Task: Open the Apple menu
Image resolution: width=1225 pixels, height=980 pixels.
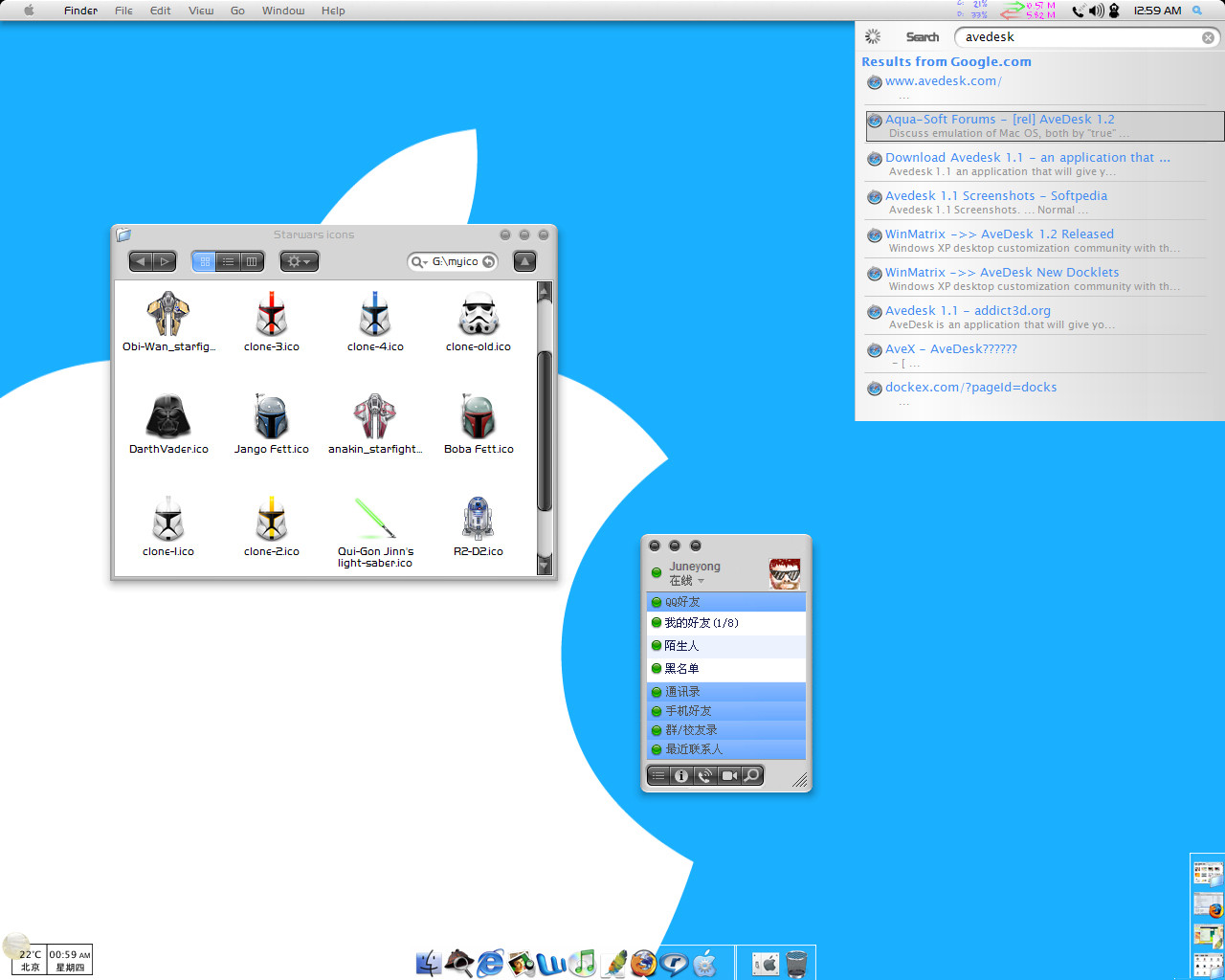Action: pos(29,11)
